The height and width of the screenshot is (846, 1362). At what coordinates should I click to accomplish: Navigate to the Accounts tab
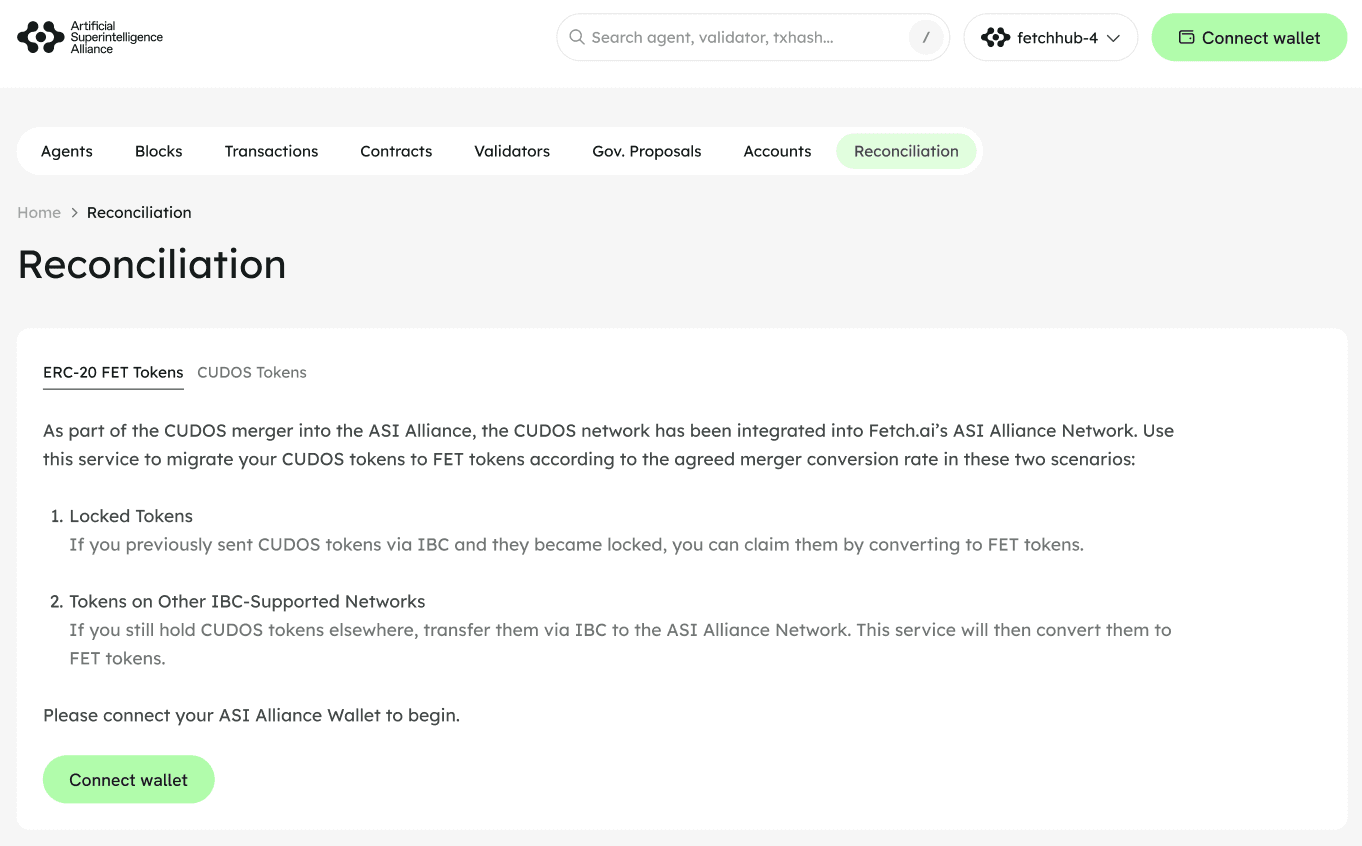(x=777, y=151)
